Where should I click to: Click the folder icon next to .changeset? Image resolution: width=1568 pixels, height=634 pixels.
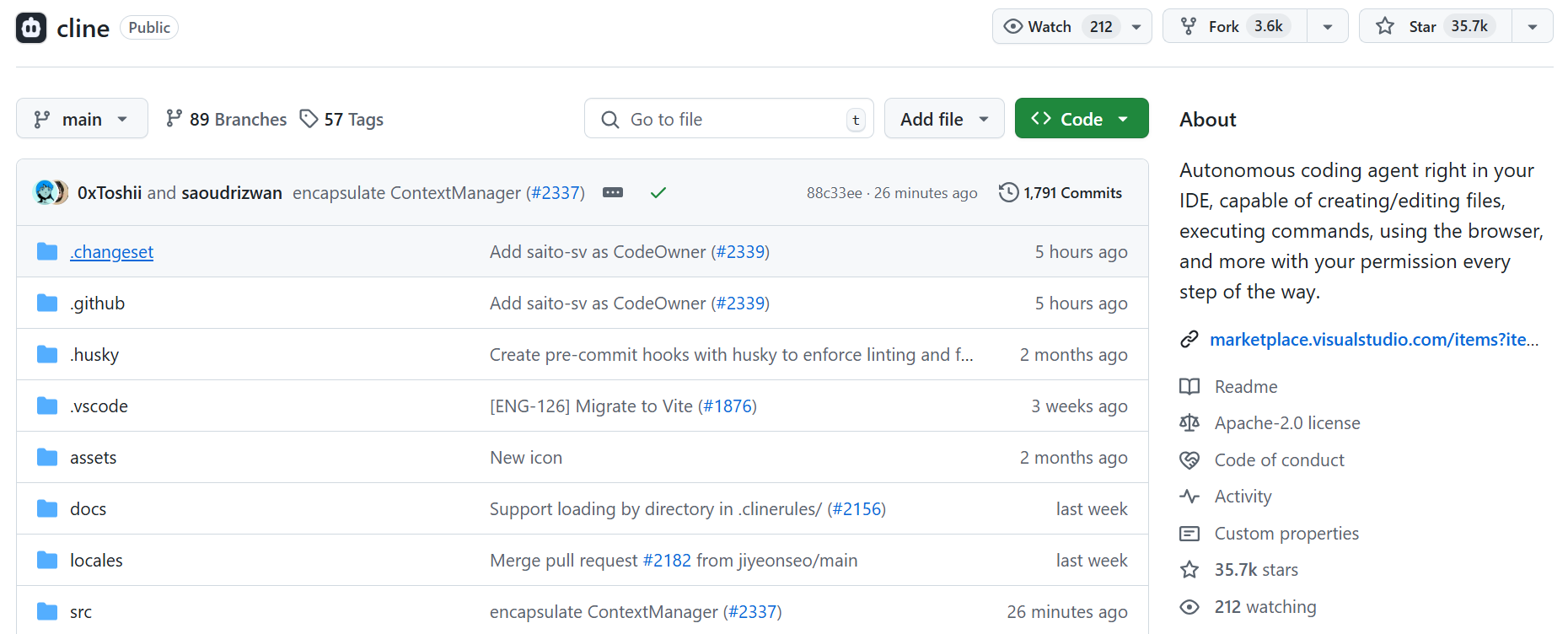(47, 252)
